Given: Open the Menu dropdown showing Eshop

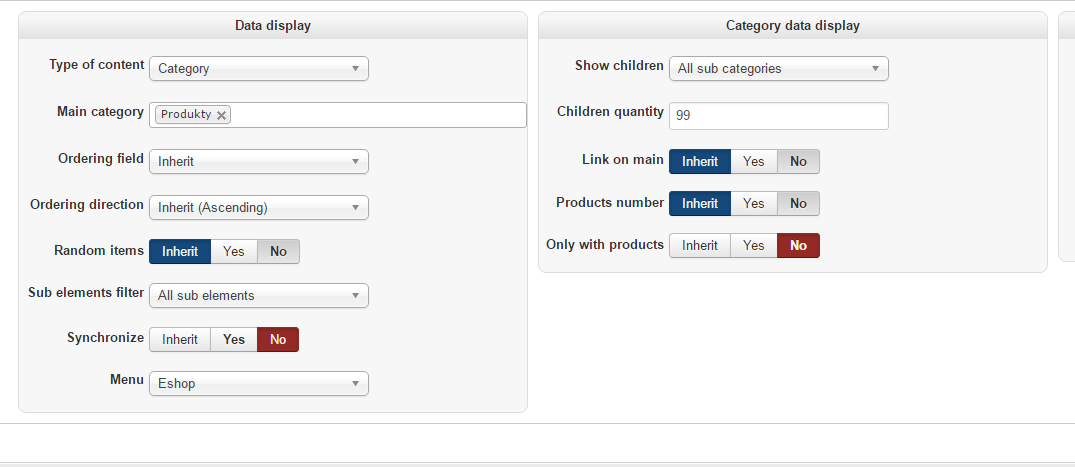Looking at the screenshot, I should coord(258,383).
